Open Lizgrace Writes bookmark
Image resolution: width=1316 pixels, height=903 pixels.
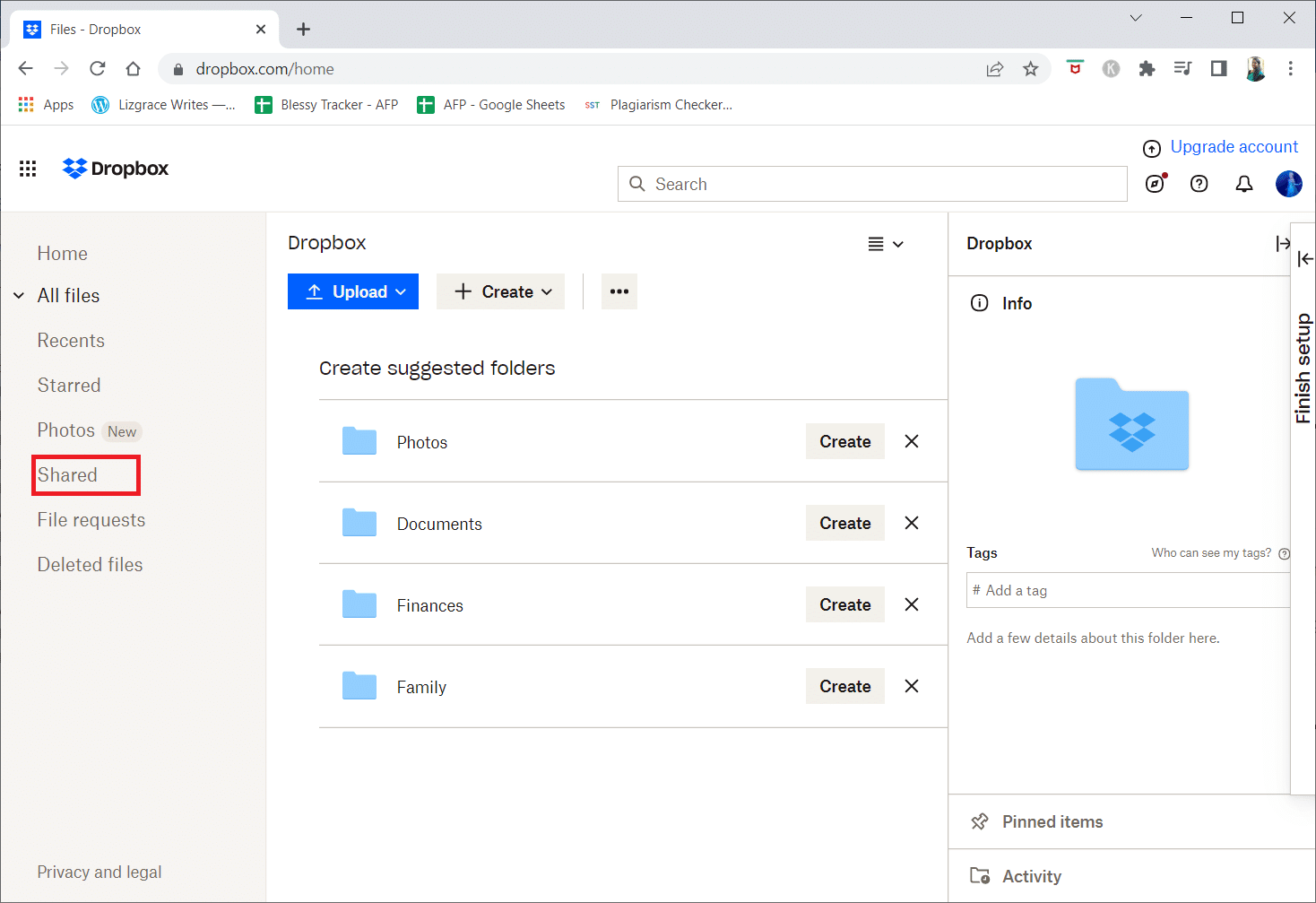click(x=163, y=105)
